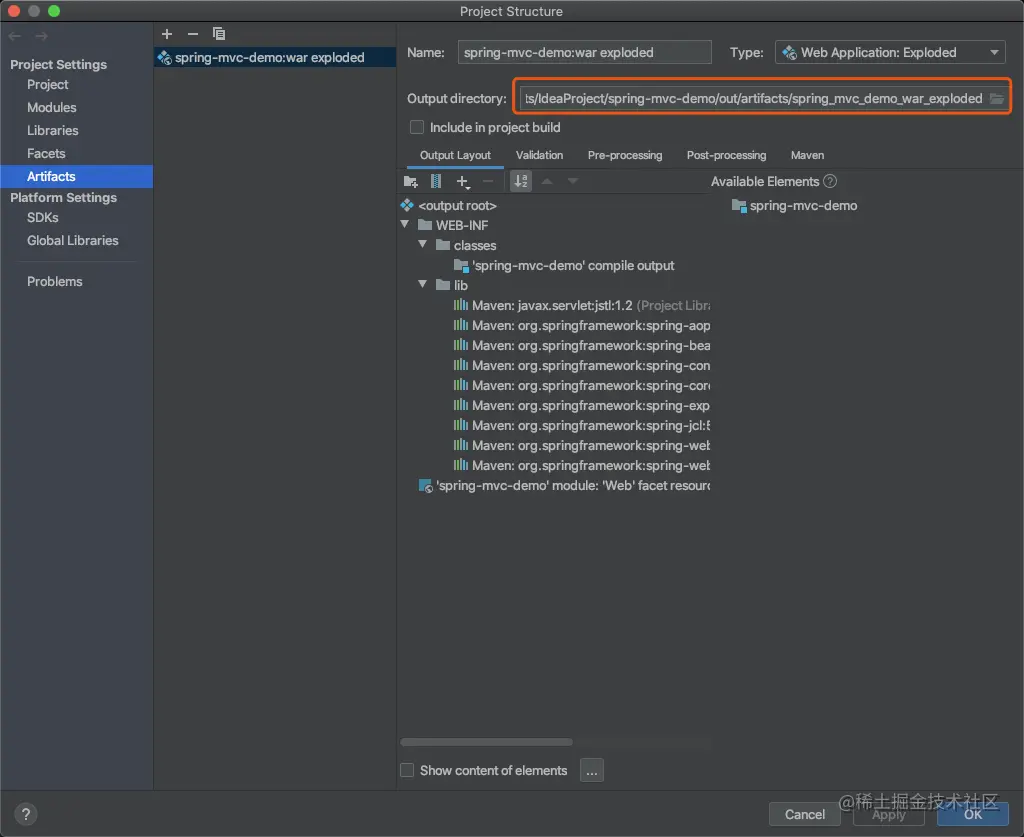This screenshot has width=1024, height=837.
Task: Switch to the Output Layout tab
Action: tap(455, 155)
